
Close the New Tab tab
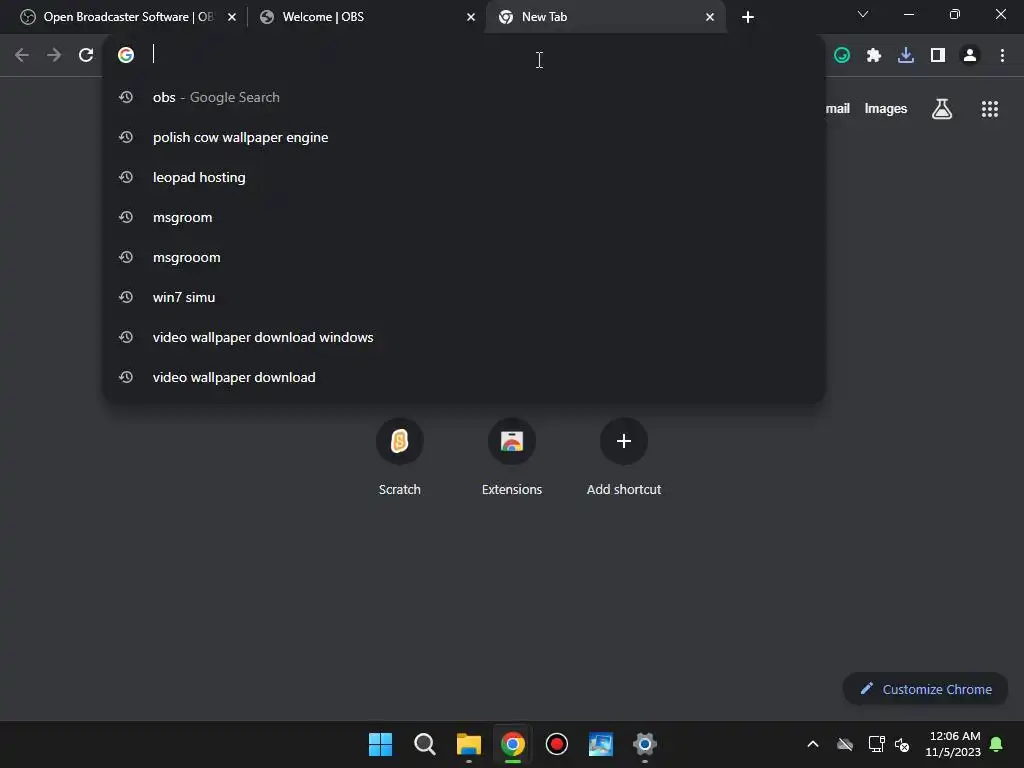pyautogui.click(x=710, y=17)
